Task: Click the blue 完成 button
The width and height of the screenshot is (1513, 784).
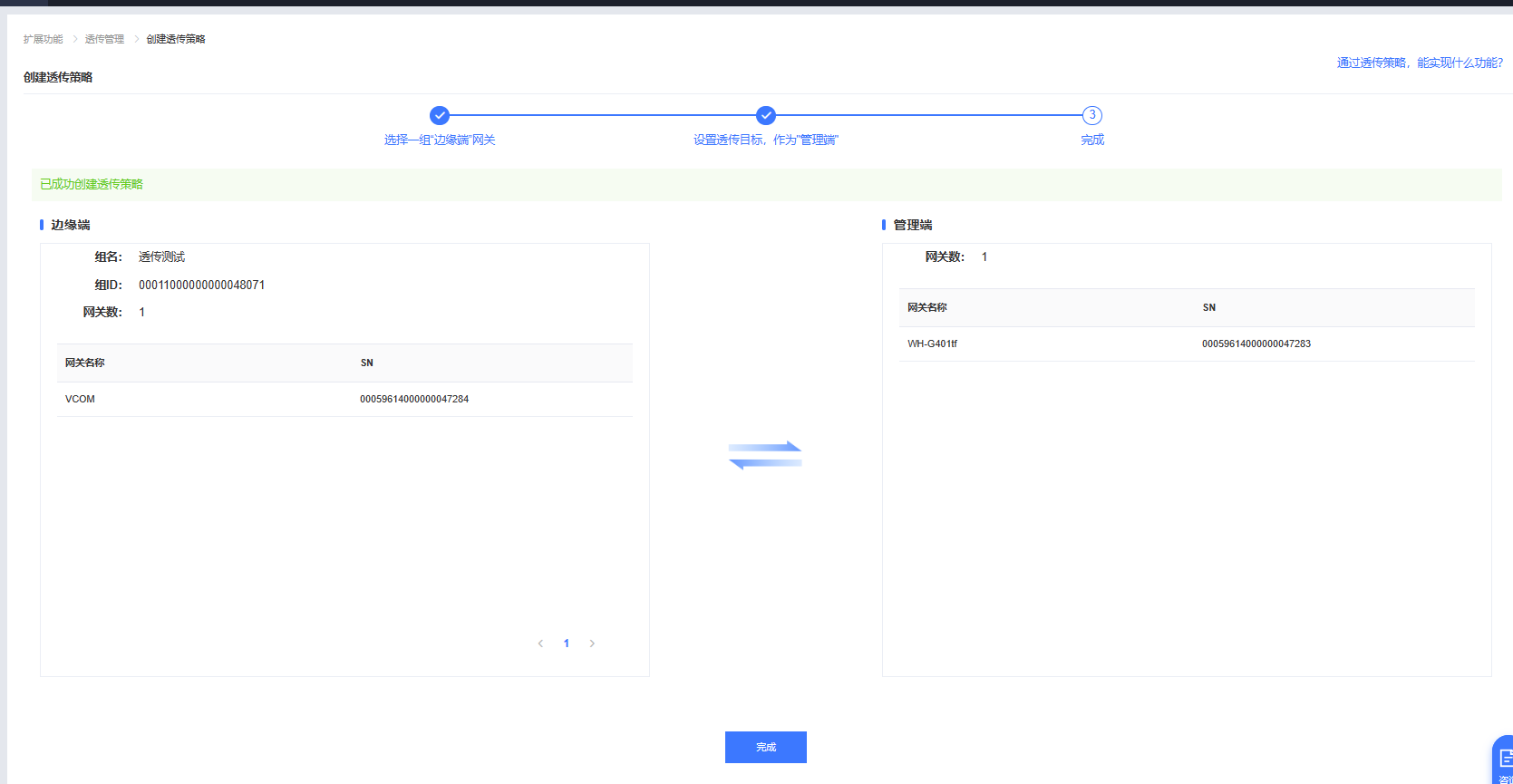Action: pos(765,747)
